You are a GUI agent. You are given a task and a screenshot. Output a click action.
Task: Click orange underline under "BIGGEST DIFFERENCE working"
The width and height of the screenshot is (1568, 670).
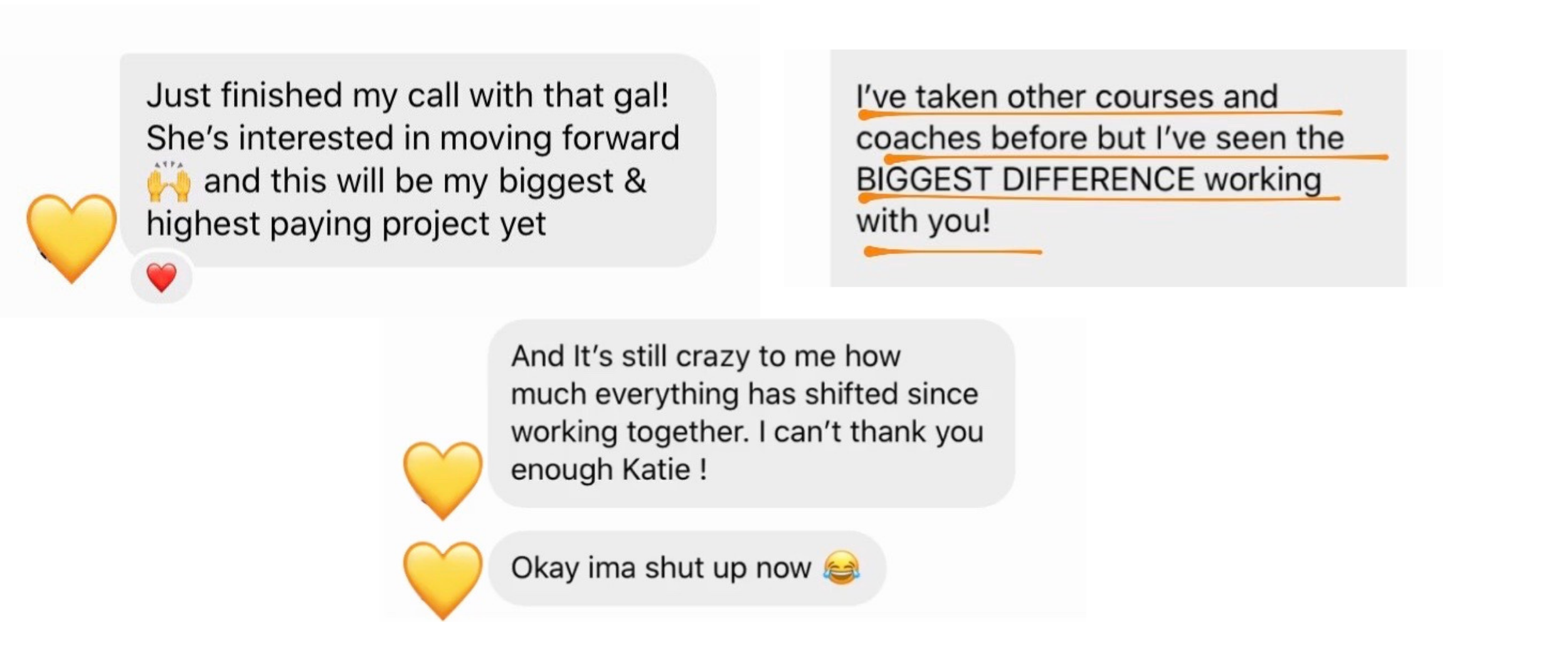(x=1099, y=198)
